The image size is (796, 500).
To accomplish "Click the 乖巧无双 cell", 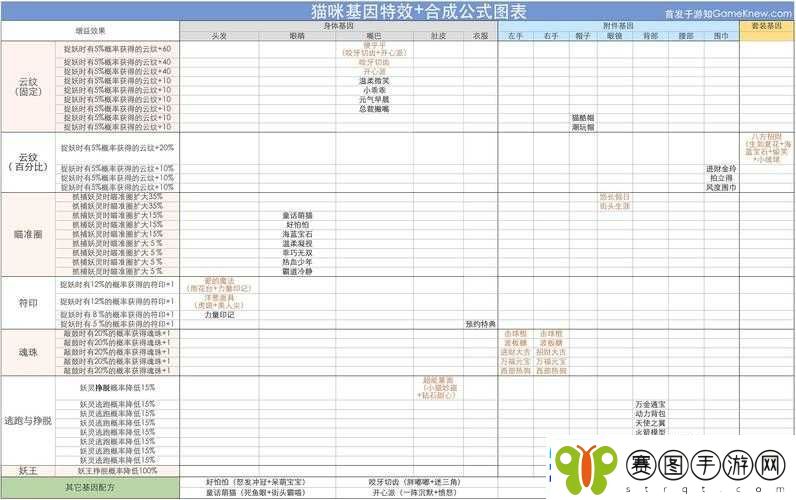I will pyautogui.click(x=297, y=253).
